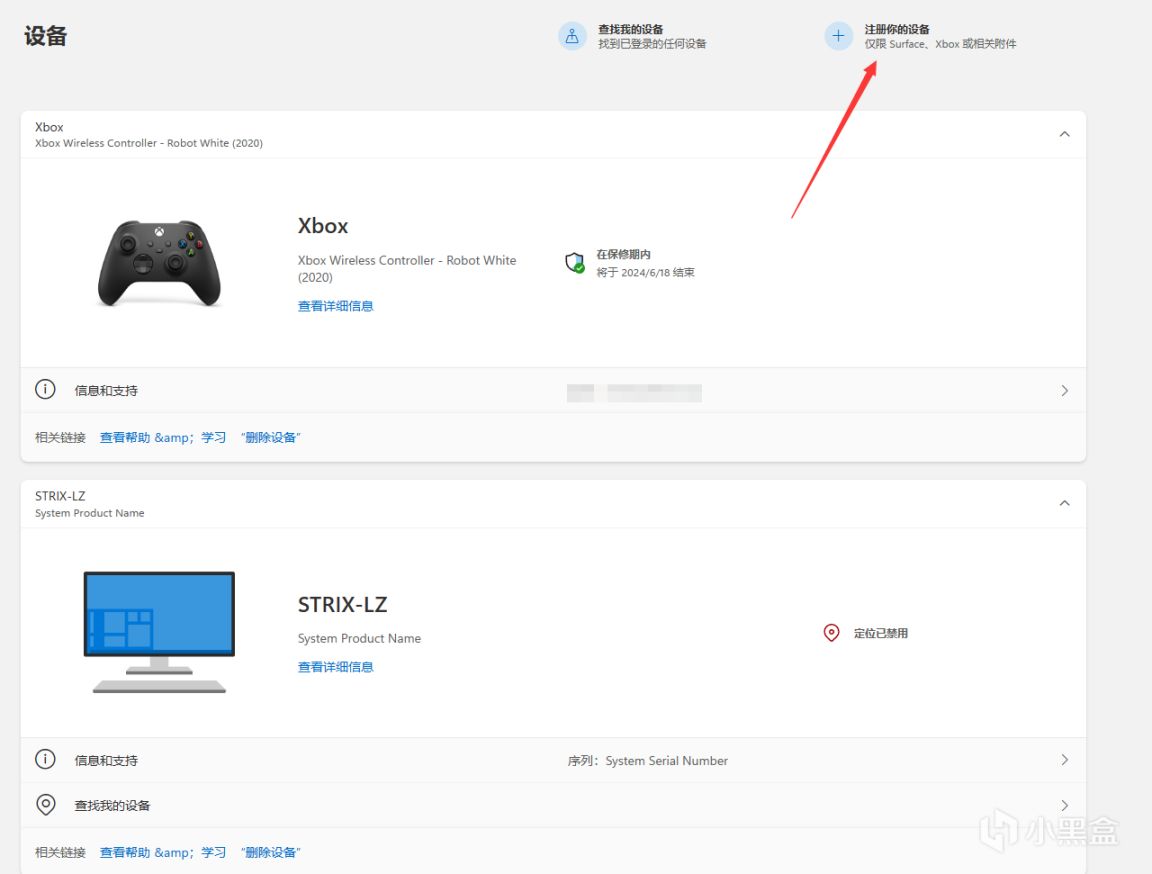Click 删除设备 link for Xbox
Screen dimensions: 1152x874
pos(271,438)
